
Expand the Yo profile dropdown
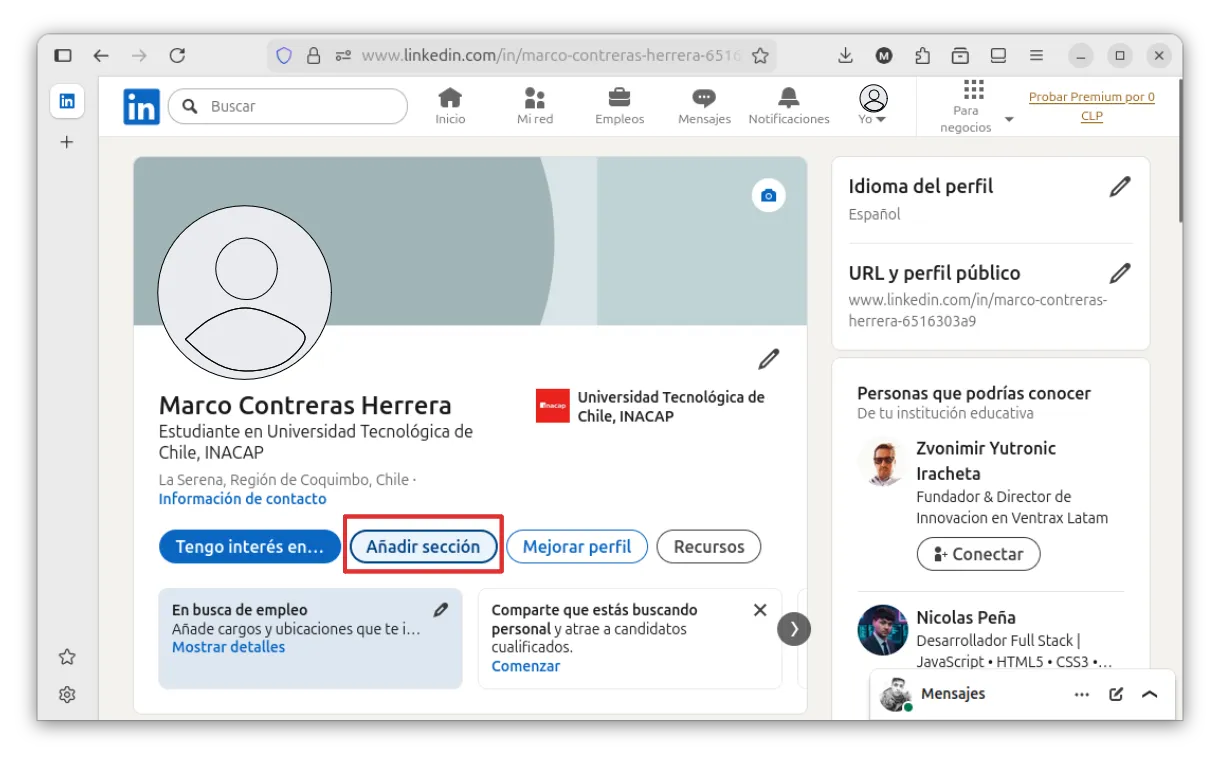coord(873,106)
